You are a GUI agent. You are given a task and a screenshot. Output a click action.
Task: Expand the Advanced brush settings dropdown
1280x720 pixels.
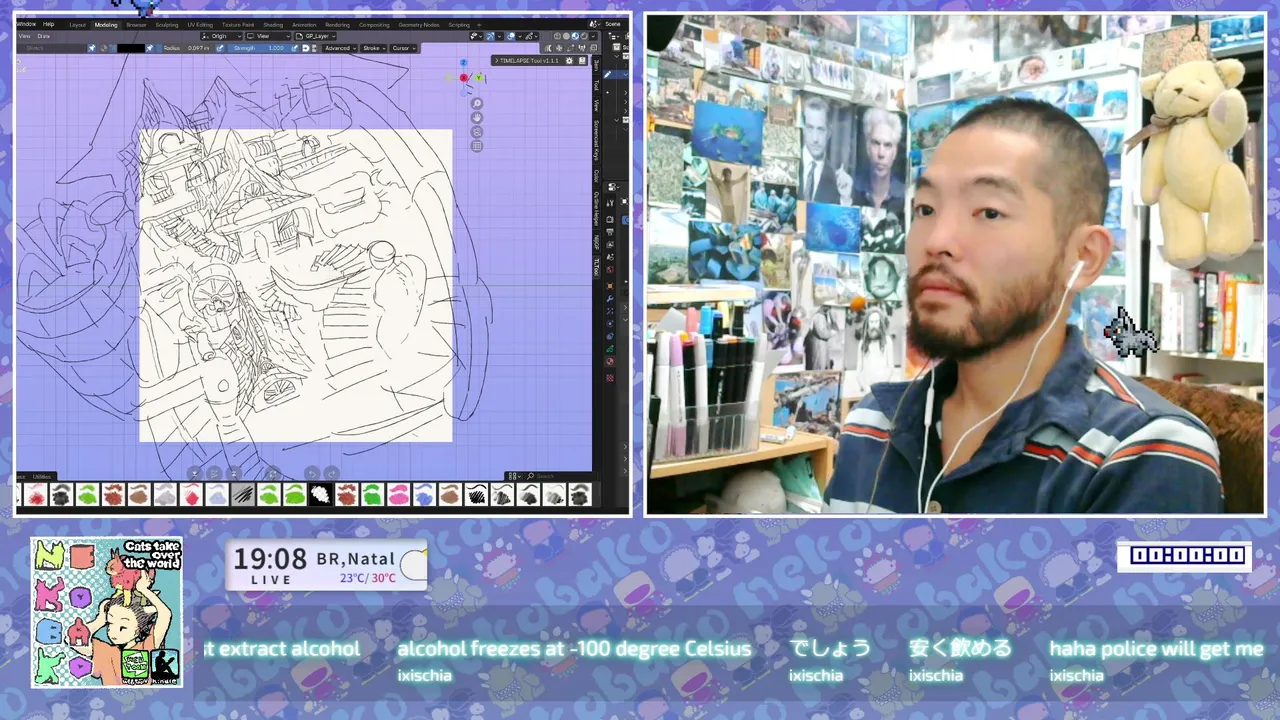pos(338,48)
